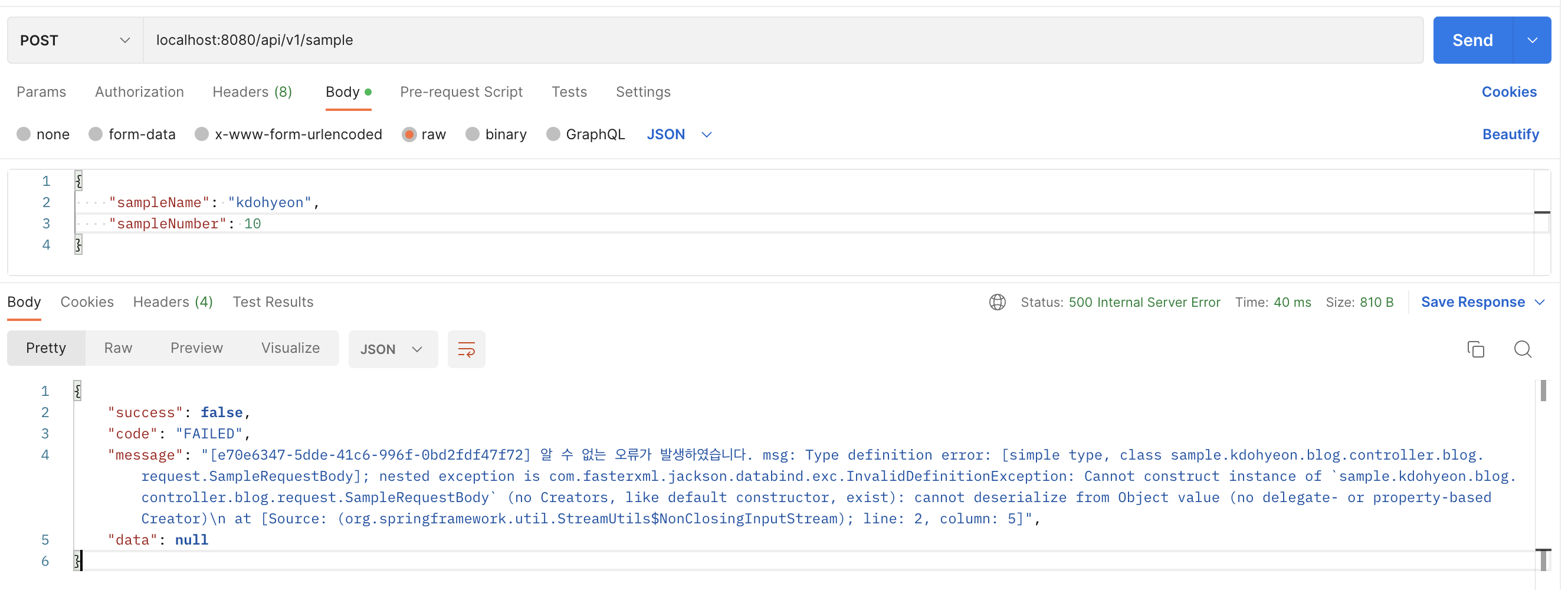Open the Pre-request Script tab
The height and width of the screenshot is (590, 1568).
click(461, 92)
